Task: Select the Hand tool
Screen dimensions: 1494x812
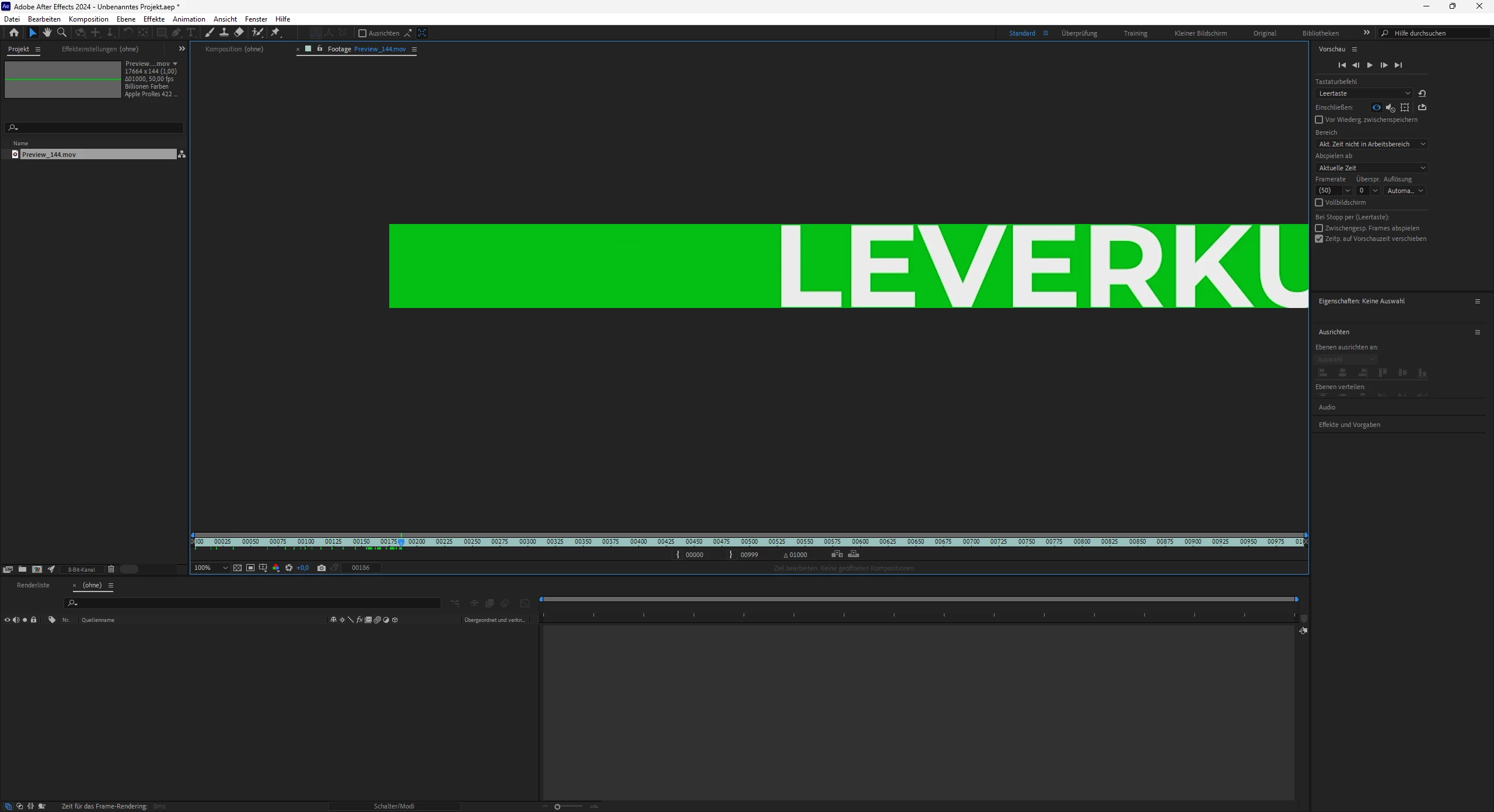Action: click(47, 33)
